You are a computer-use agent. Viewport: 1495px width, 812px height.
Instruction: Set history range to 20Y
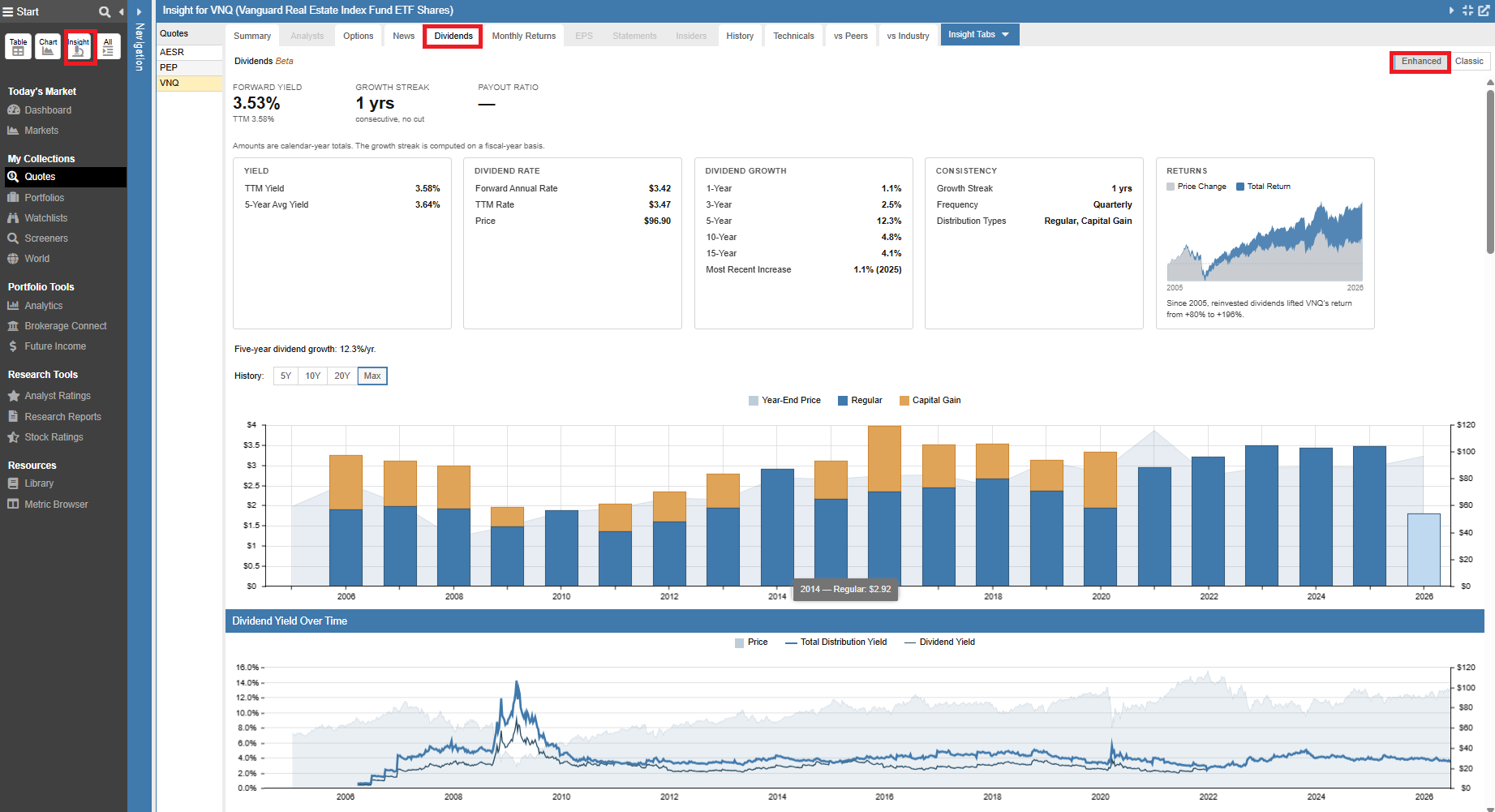pyautogui.click(x=342, y=376)
